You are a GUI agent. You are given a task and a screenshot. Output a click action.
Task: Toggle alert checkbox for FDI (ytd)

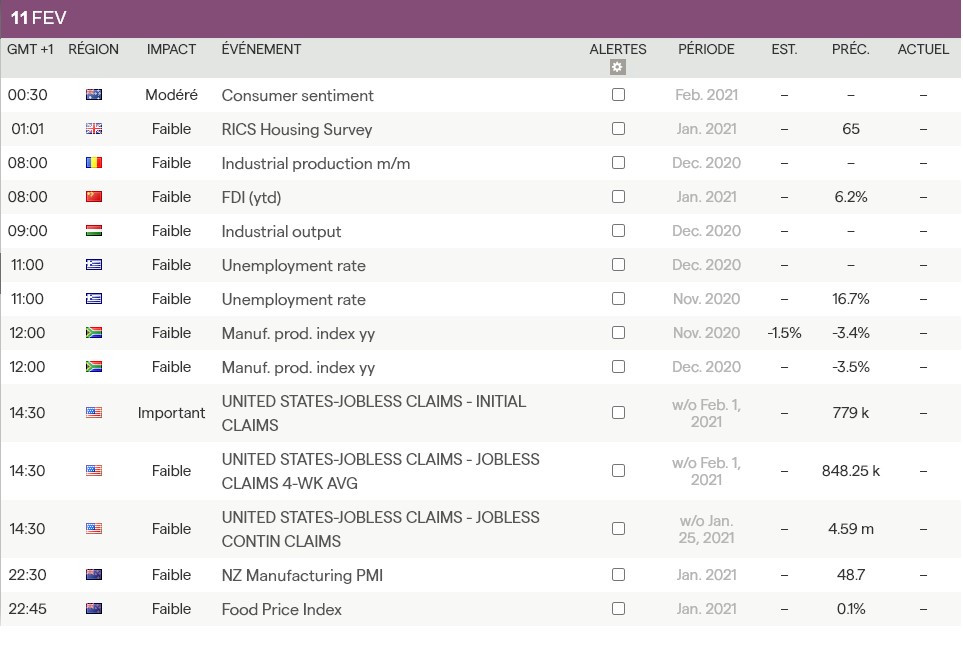point(618,197)
